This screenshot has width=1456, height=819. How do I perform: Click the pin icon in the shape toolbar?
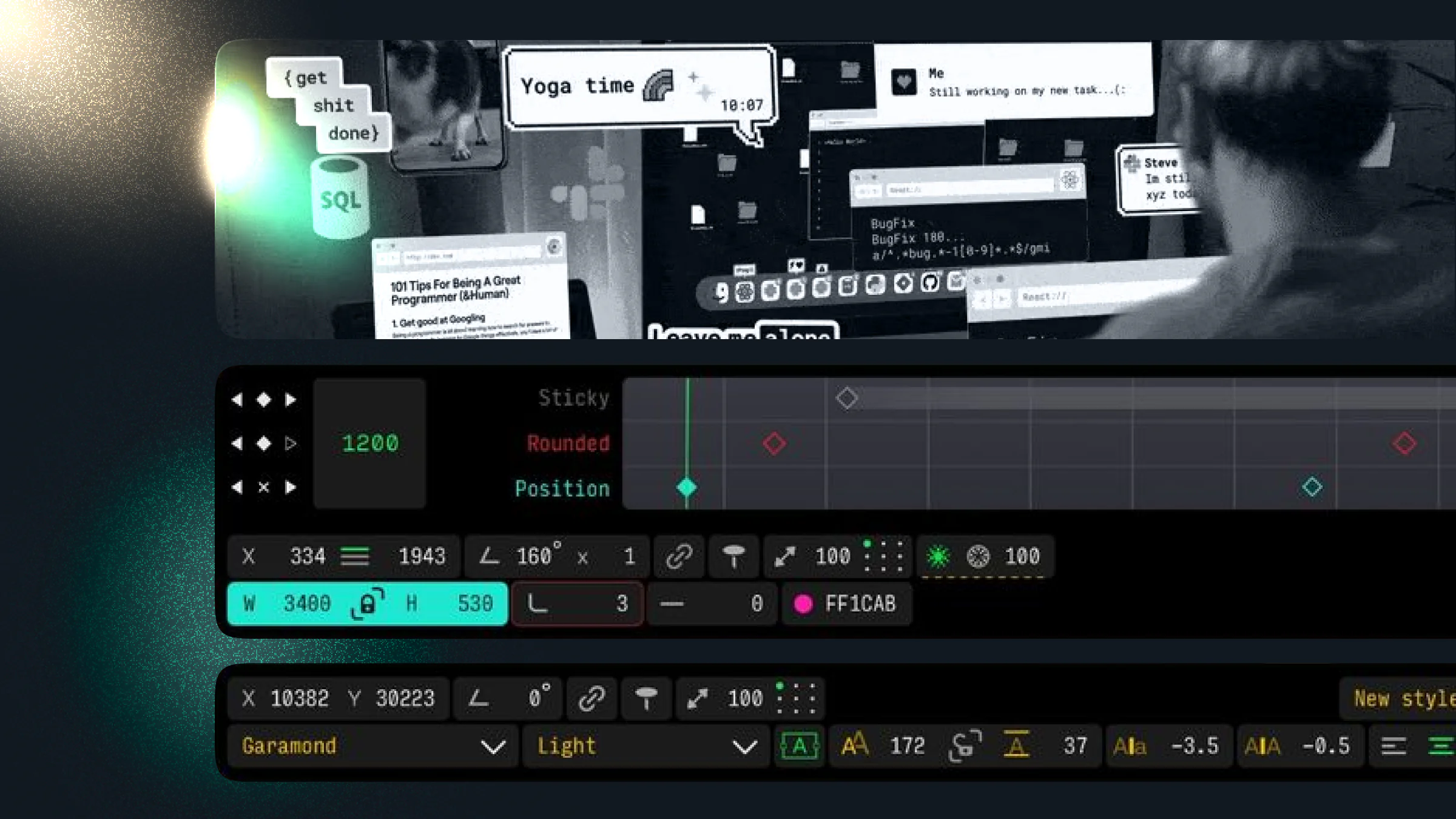[733, 556]
